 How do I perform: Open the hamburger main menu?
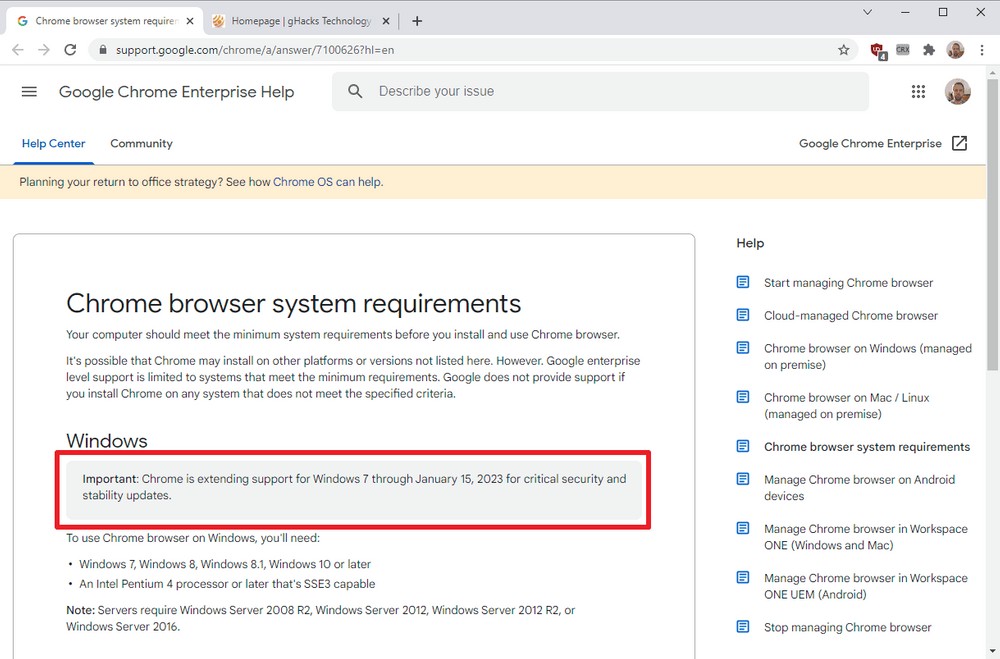[x=29, y=92]
